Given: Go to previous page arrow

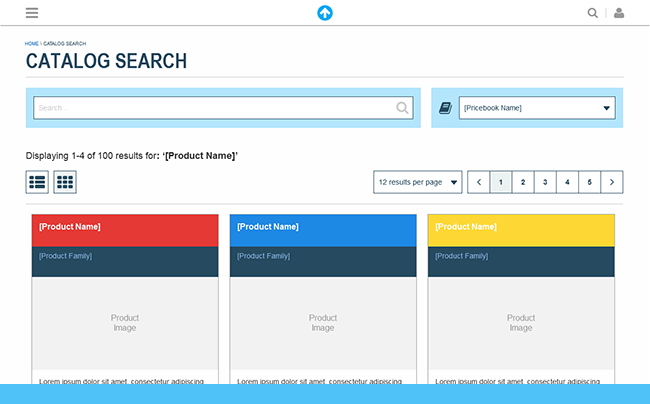Looking at the screenshot, I should click(x=479, y=182).
